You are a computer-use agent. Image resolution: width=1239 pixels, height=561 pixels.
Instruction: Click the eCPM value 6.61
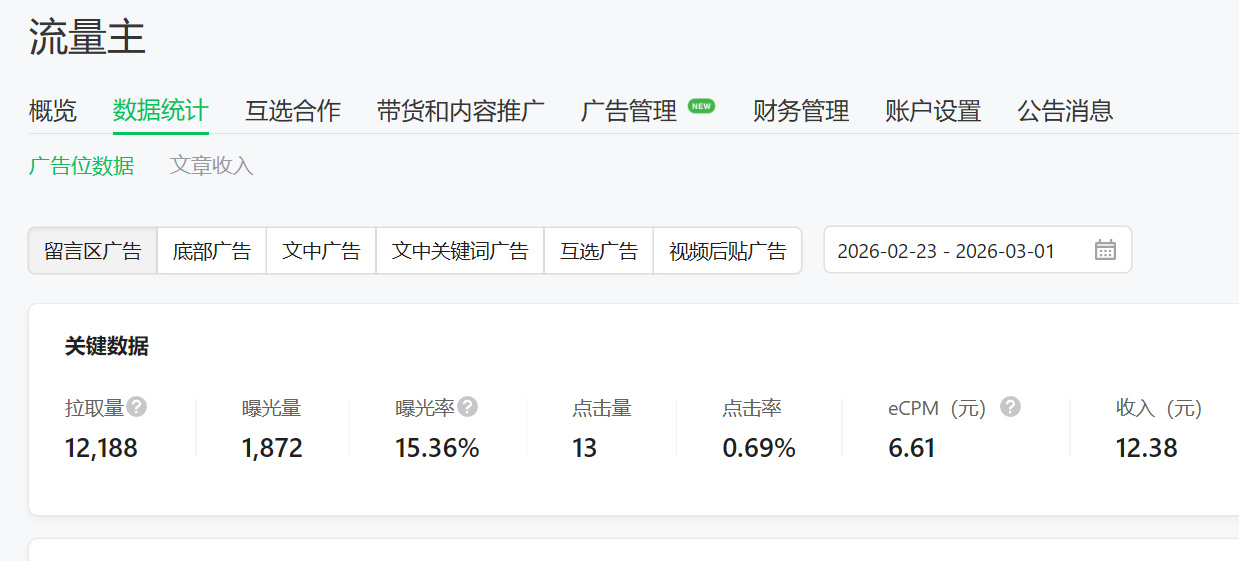[912, 448]
